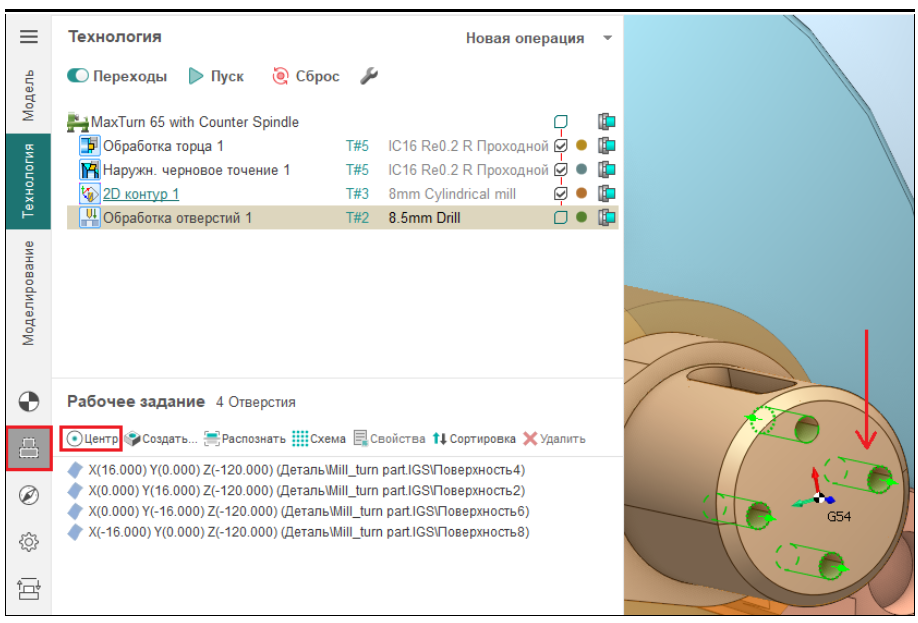Click the compass icon in sidebar
This screenshot has width=918, height=623.
(x=29, y=495)
